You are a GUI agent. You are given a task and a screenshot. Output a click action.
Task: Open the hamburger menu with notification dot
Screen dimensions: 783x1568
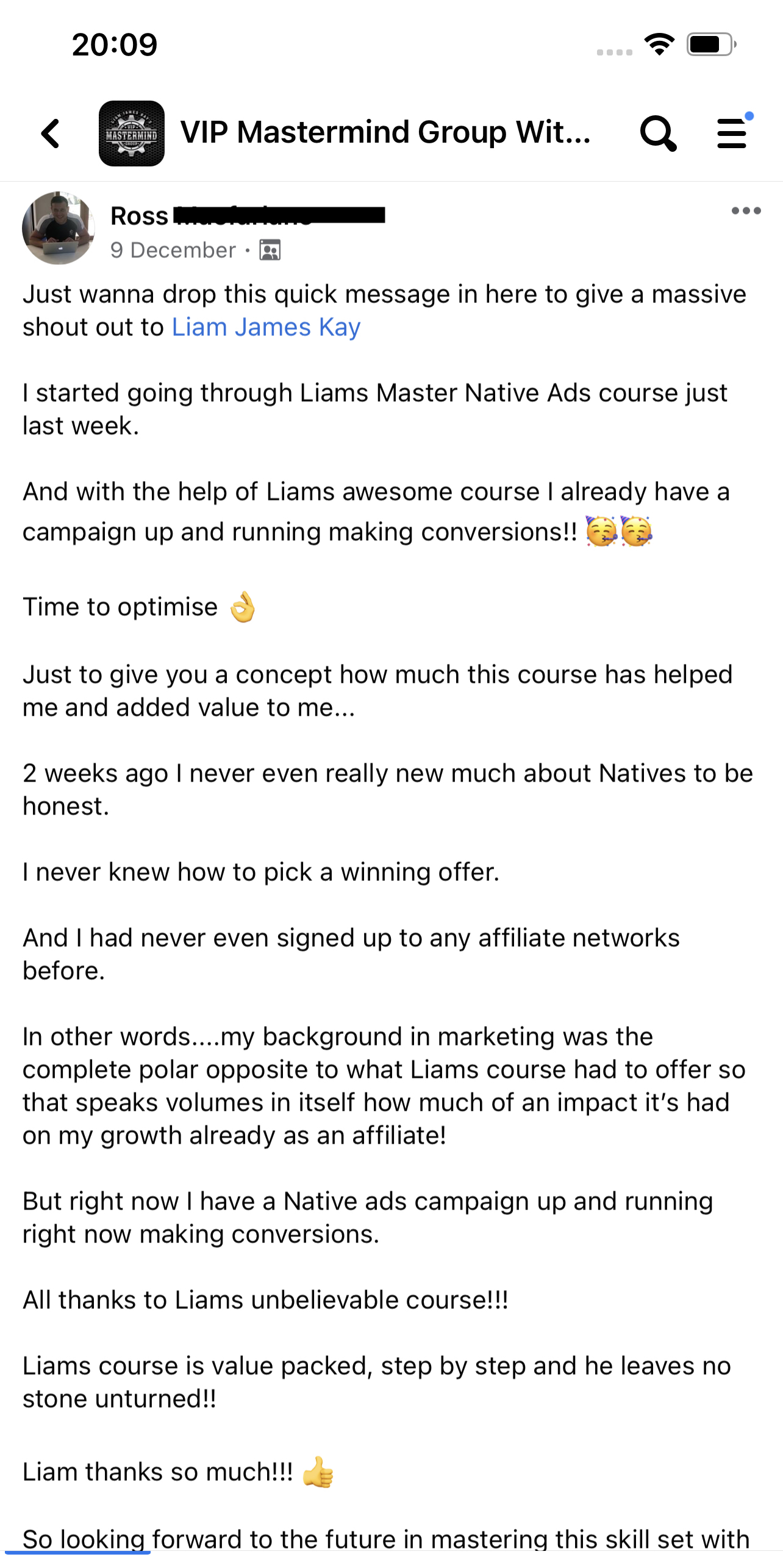pos(732,133)
